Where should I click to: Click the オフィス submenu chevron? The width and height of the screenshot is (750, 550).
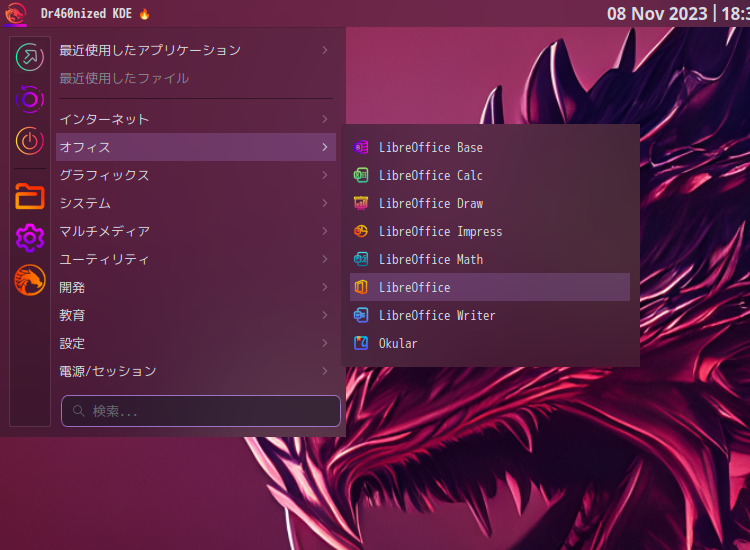pyautogui.click(x=325, y=147)
